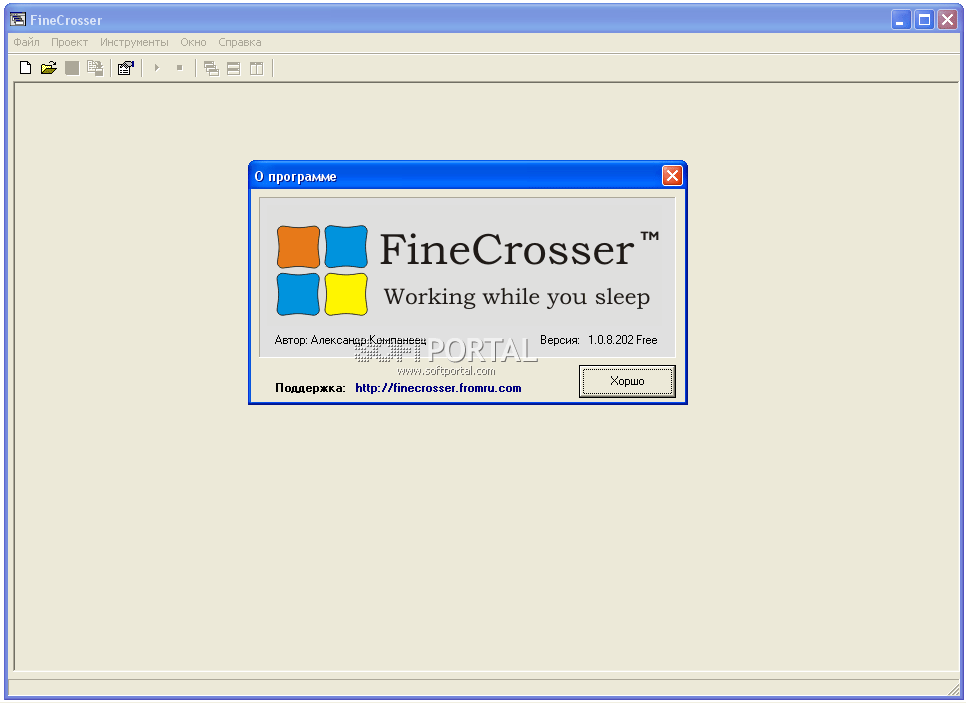Close the FineCrosser main window
The image size is (966, 703).
[948, 20]
